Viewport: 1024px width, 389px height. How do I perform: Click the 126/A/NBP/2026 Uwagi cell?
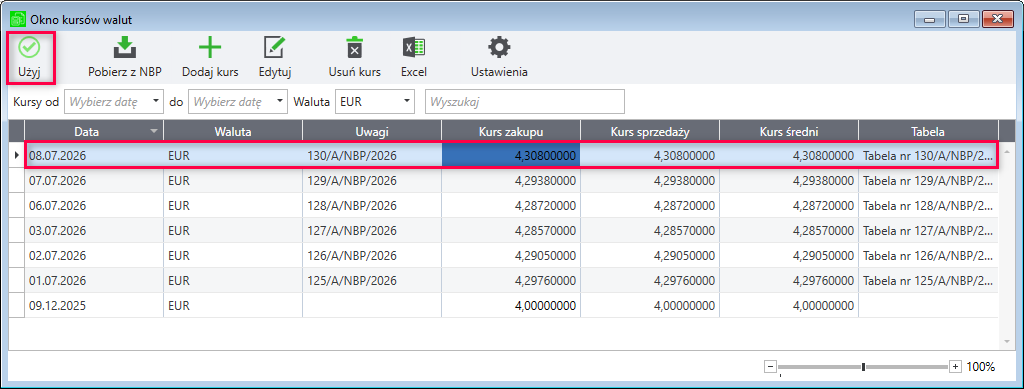[372, 255]
